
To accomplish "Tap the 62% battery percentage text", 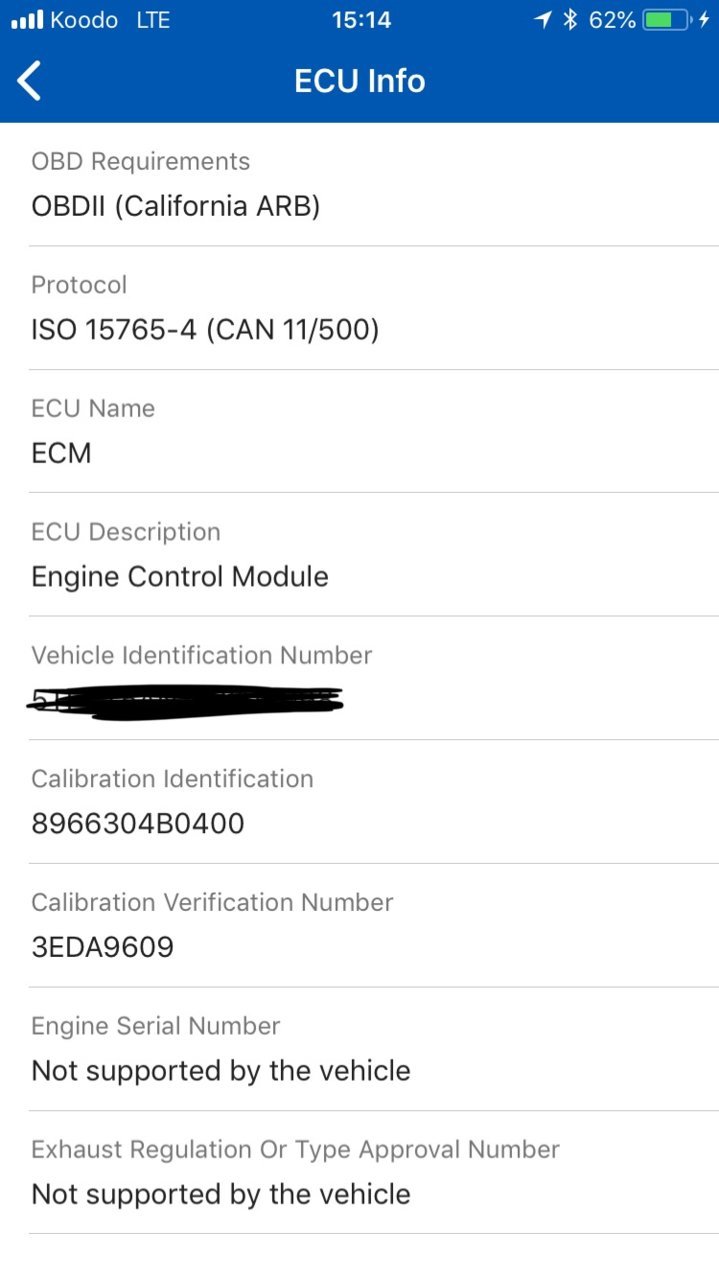I will (612, 20).
